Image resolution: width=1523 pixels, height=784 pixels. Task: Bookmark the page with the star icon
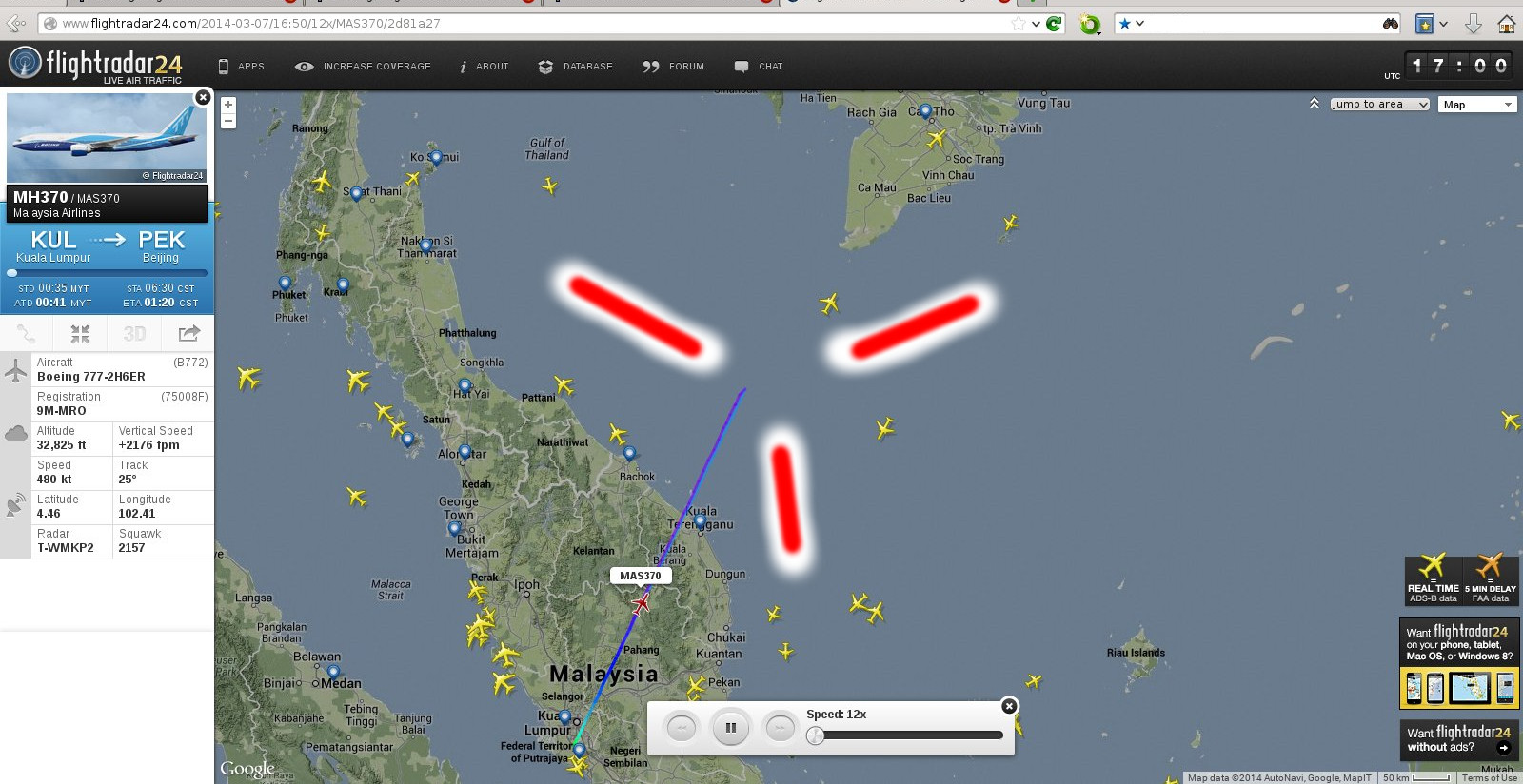pos(1018,24)
